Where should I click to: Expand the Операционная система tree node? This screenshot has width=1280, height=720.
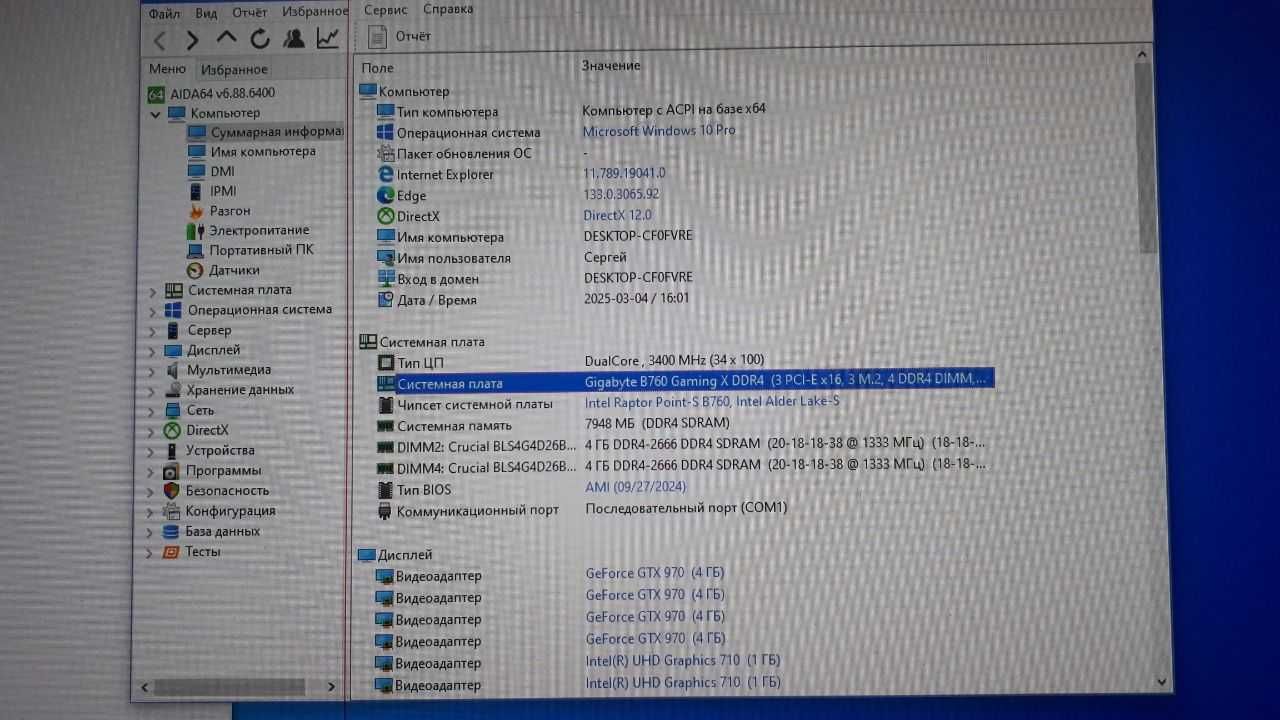point(152,311)
